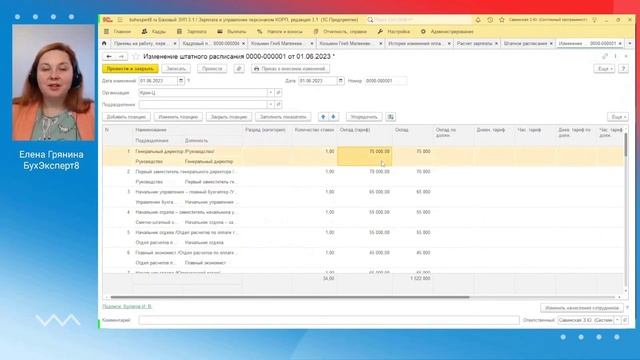Move position up with blue arrow
Viewport: 640px width, 360px height.
[x=323, y=117]
